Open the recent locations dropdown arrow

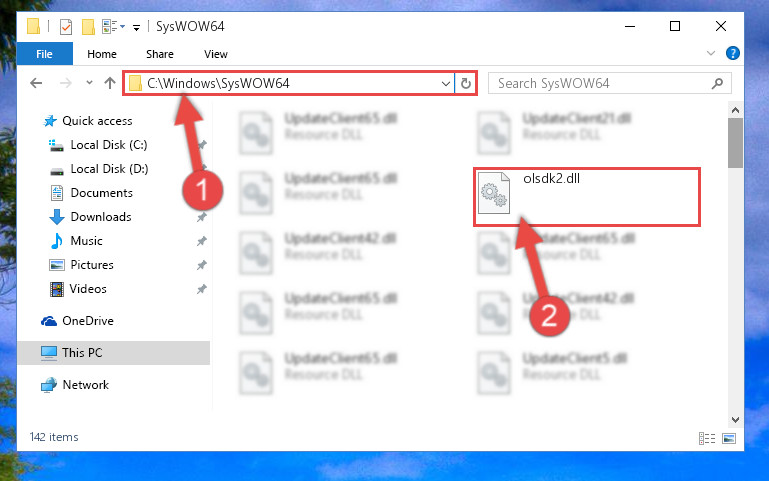(x=89, y=82)
